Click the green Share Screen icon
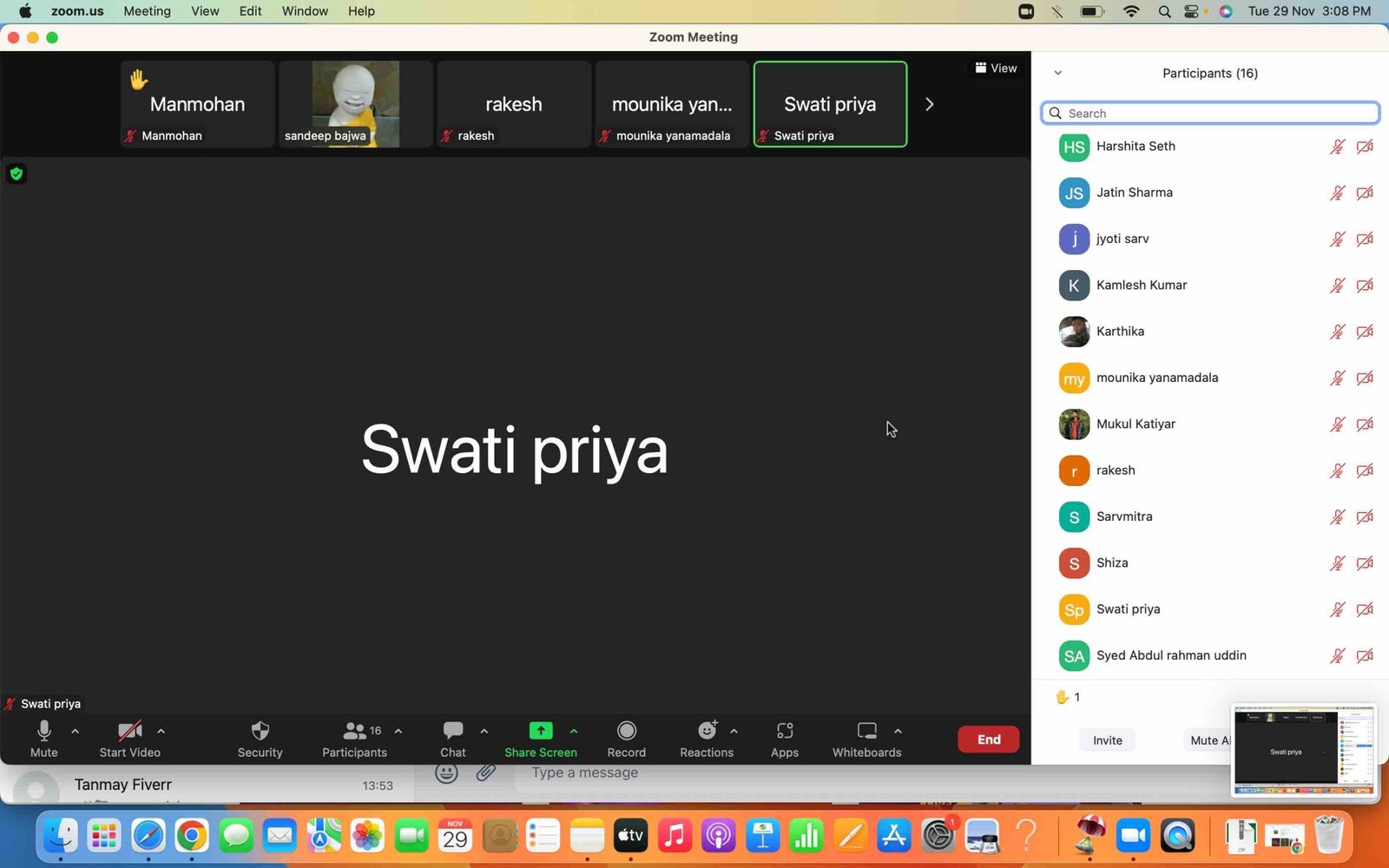This screenshot has height=868, width=1389. point(540,731)
